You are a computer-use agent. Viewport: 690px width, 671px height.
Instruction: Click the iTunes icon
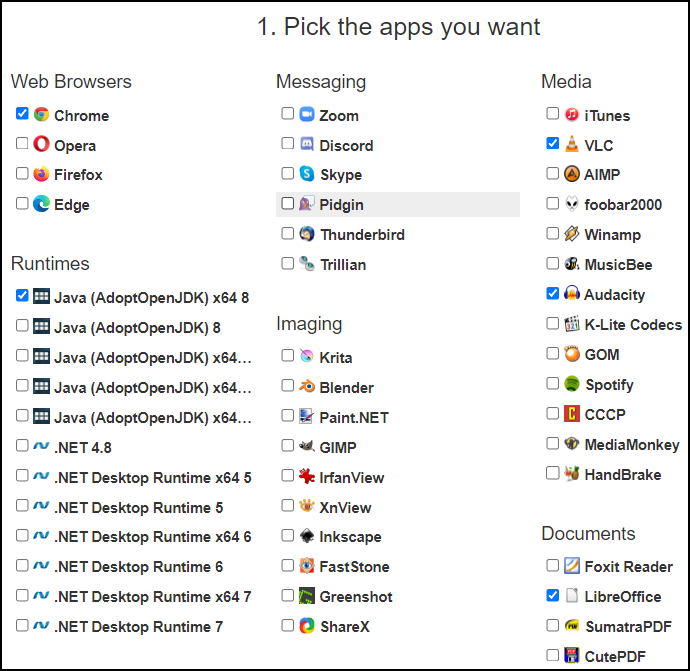tap(572, 114)
